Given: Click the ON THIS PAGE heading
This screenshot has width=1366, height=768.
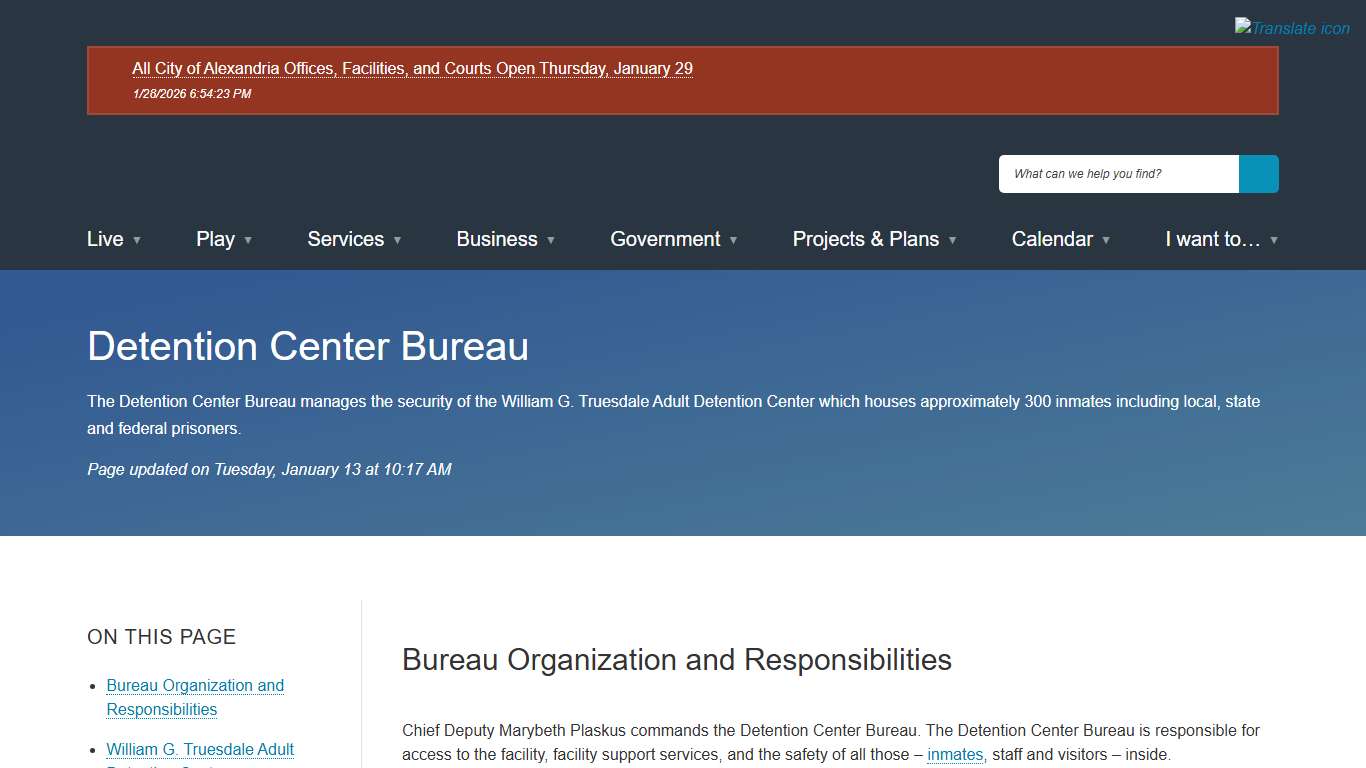Looking at the screenshot, I should (x=161, y=636).
